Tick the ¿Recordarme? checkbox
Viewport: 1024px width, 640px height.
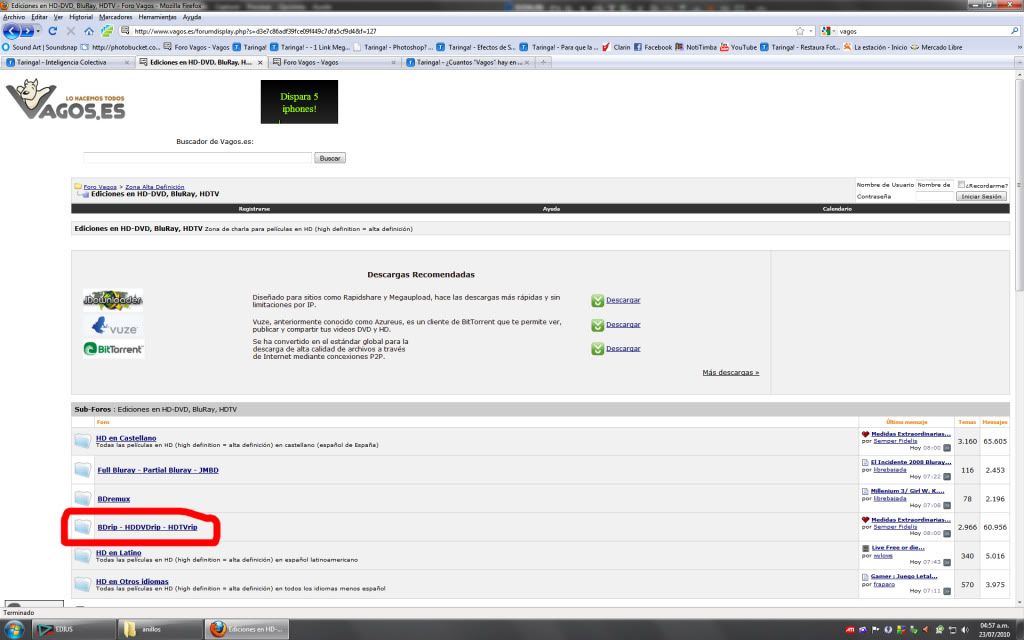tap(961, 185)
